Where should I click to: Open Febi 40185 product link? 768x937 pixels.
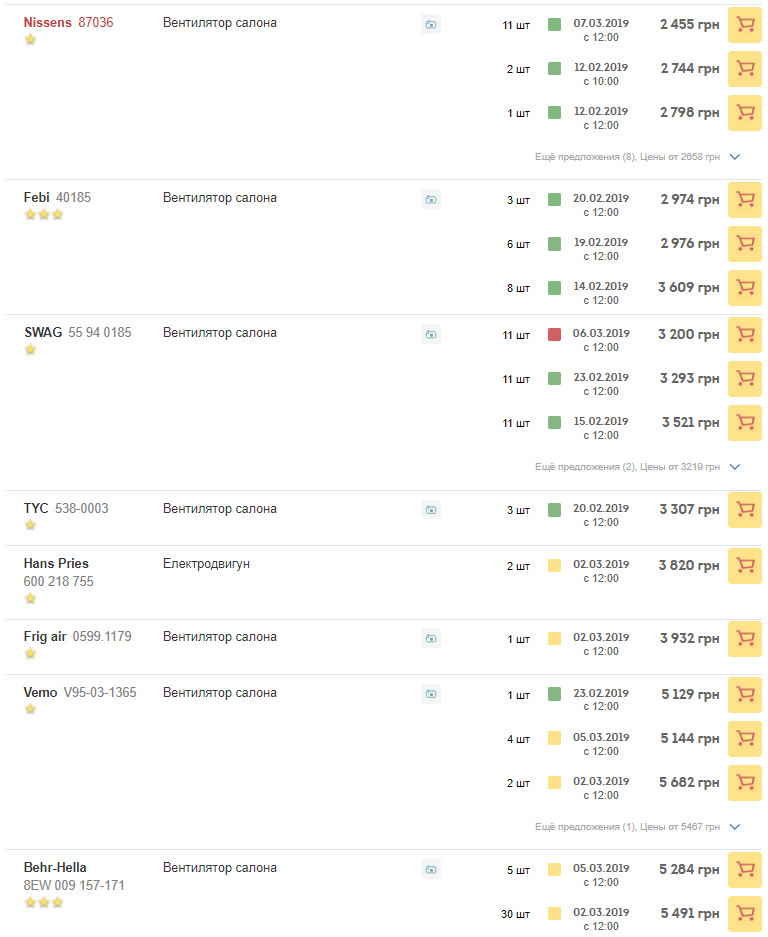(x=57, y=198)
